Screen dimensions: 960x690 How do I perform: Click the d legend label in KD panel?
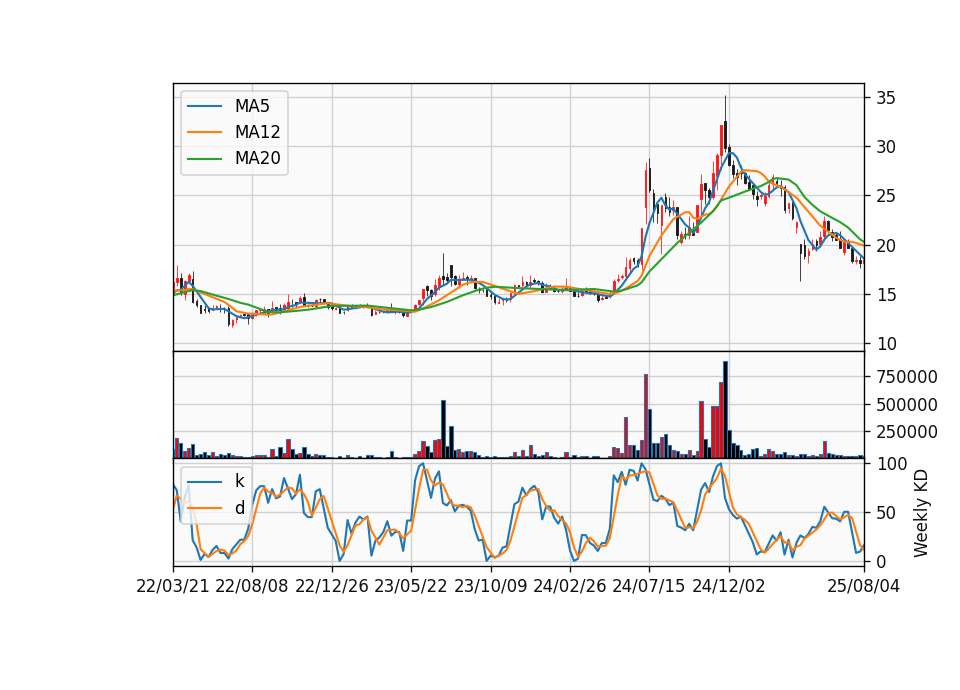(240, 508)
